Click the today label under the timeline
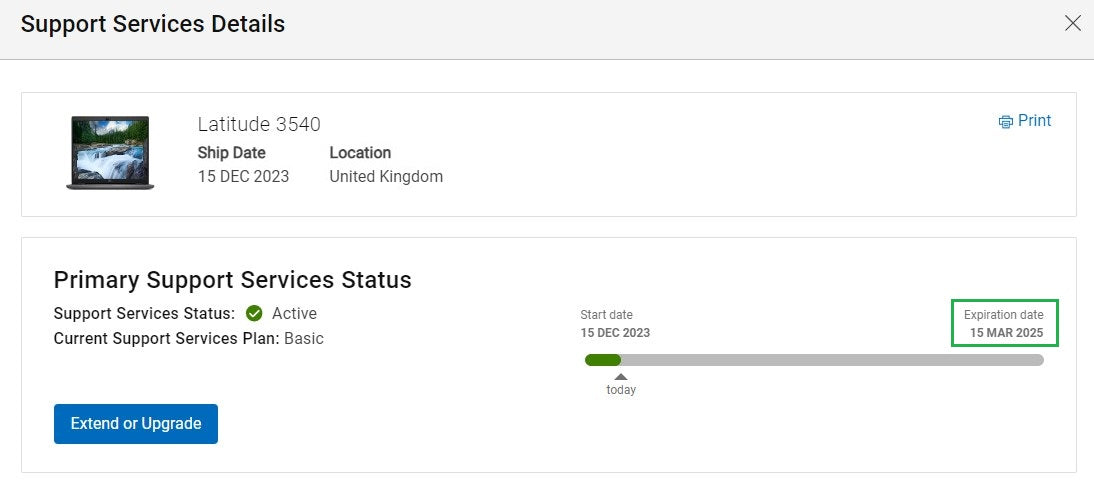The width and height of the screenshot is (1094, 491). (621, 390)
